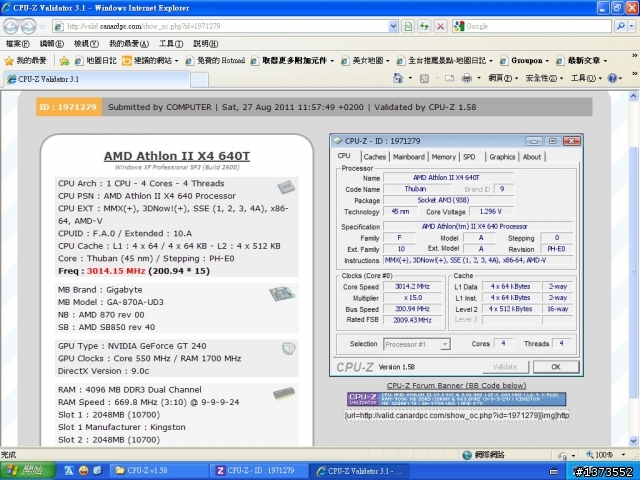Switch to CPU-Z - ID : 1971279 taskbar button
This screenshot has width=640, height=480.
coord(259,471)
